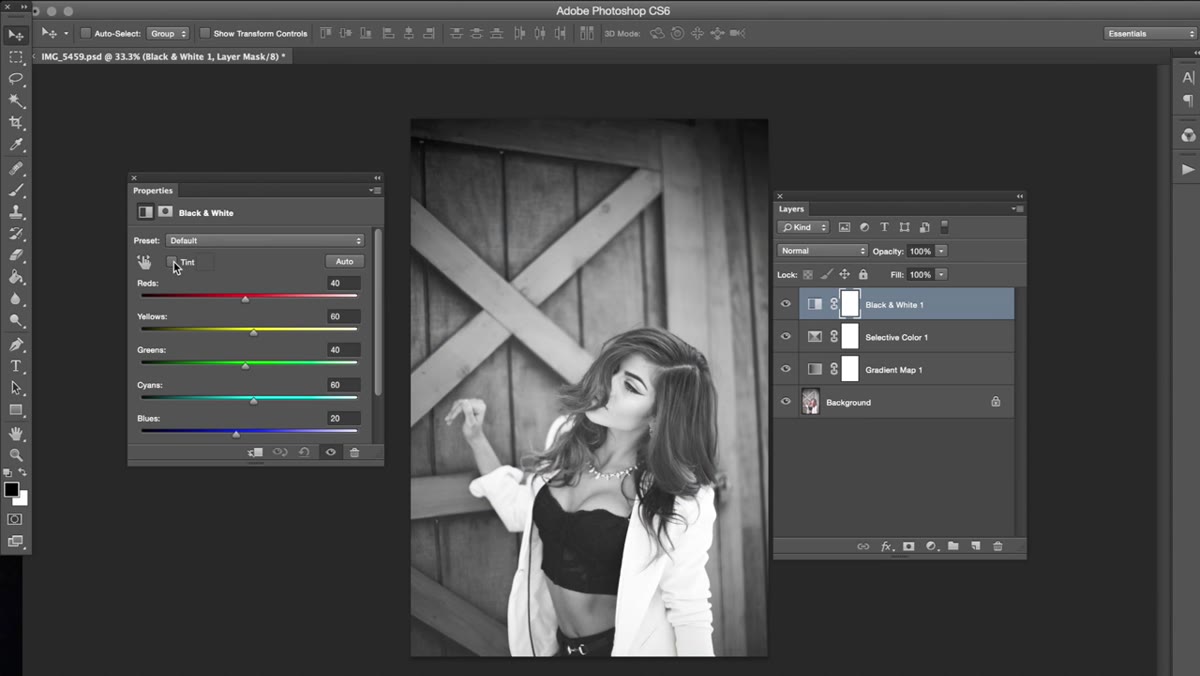
Task: Create a new layer in Layers panel
Action: tap(975, 547)
